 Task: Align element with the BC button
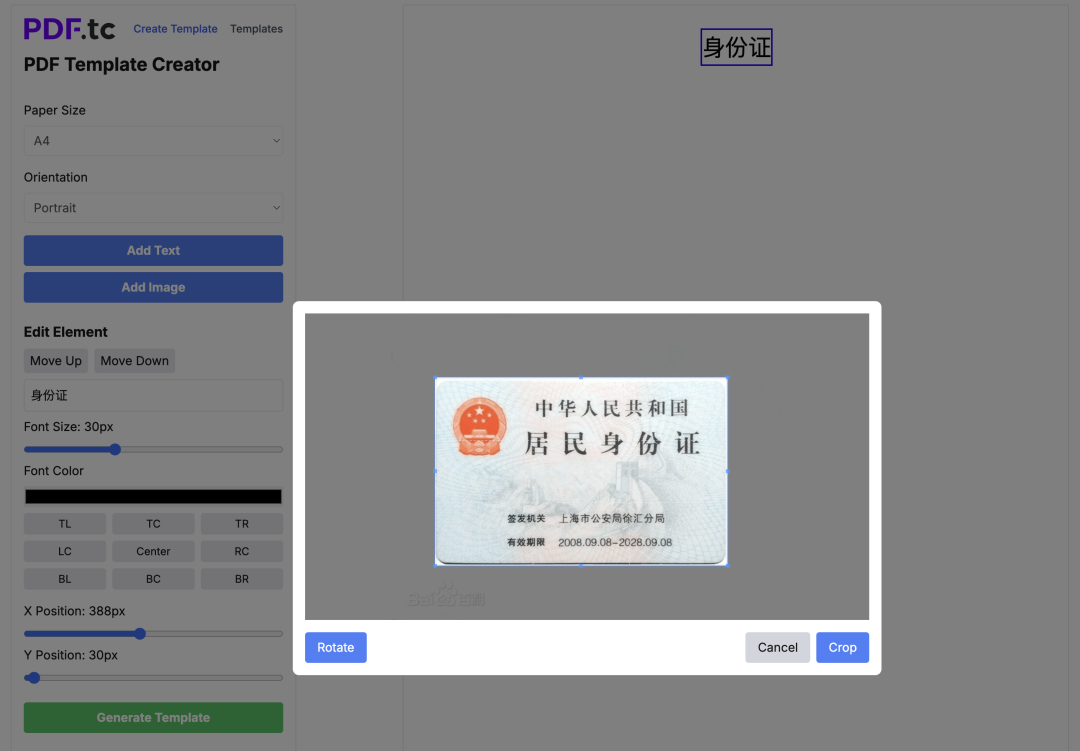pos(153,579)
